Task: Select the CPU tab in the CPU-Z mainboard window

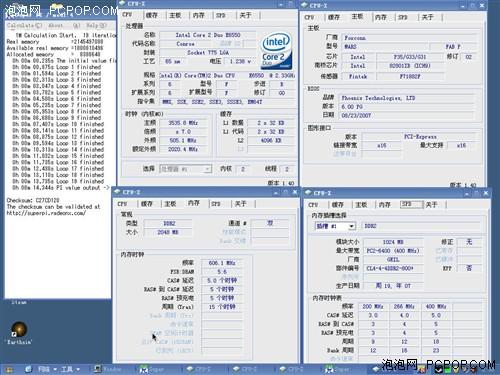Action: coord(309,17)
